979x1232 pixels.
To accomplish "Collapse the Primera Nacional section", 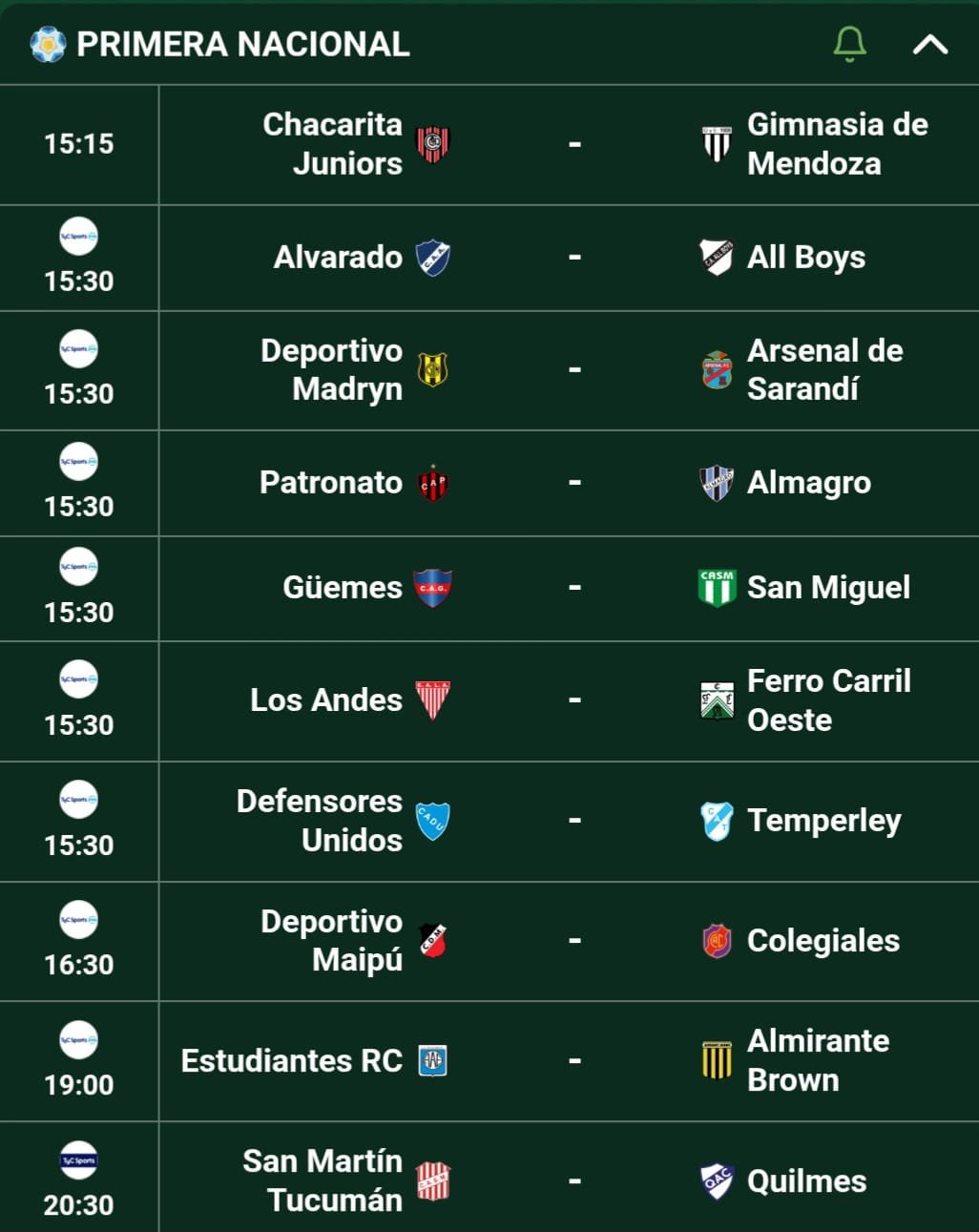I will click(930, 45).
